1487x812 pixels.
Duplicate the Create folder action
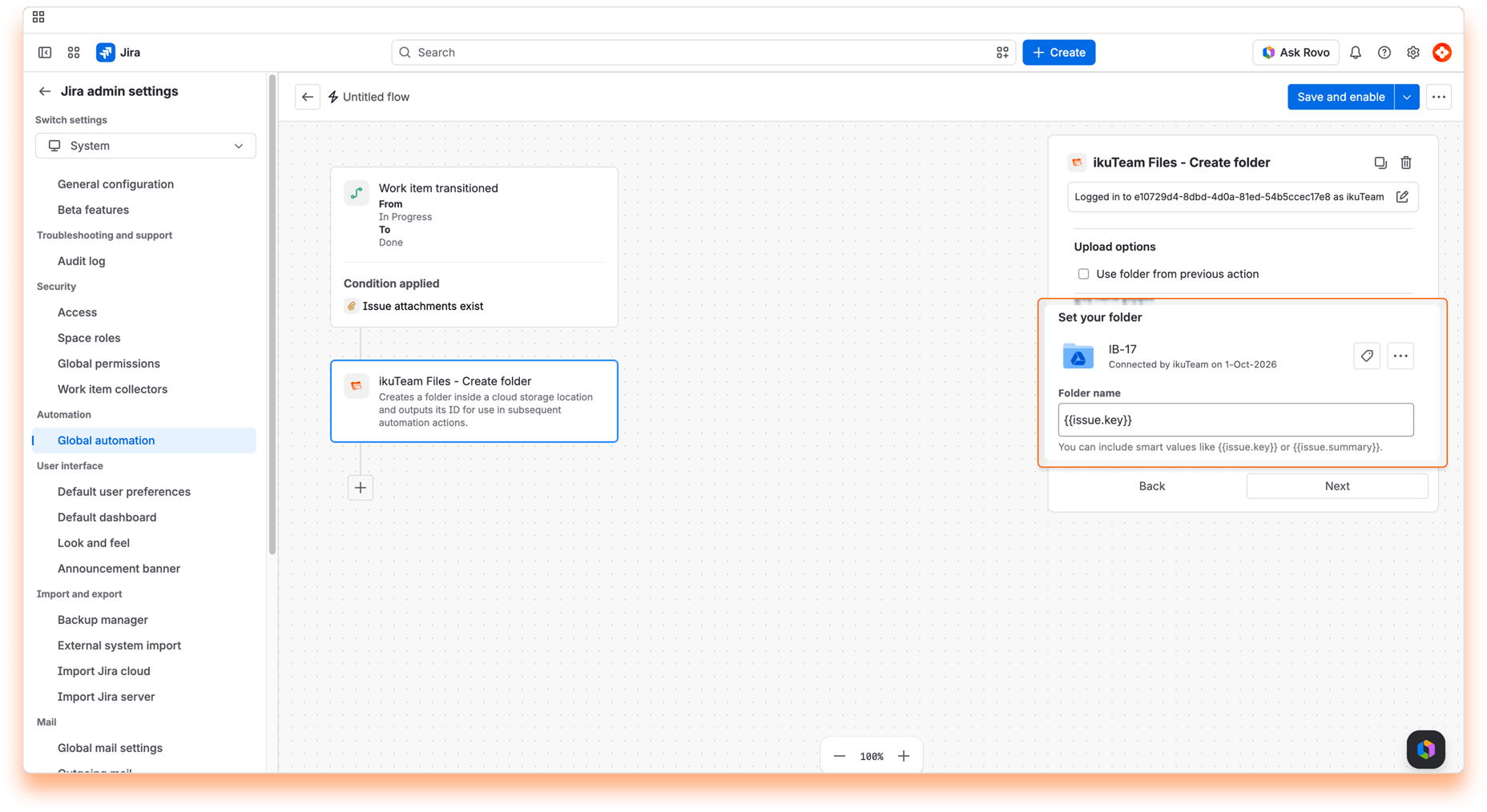pyautogui.click(x=1380, y=163)
